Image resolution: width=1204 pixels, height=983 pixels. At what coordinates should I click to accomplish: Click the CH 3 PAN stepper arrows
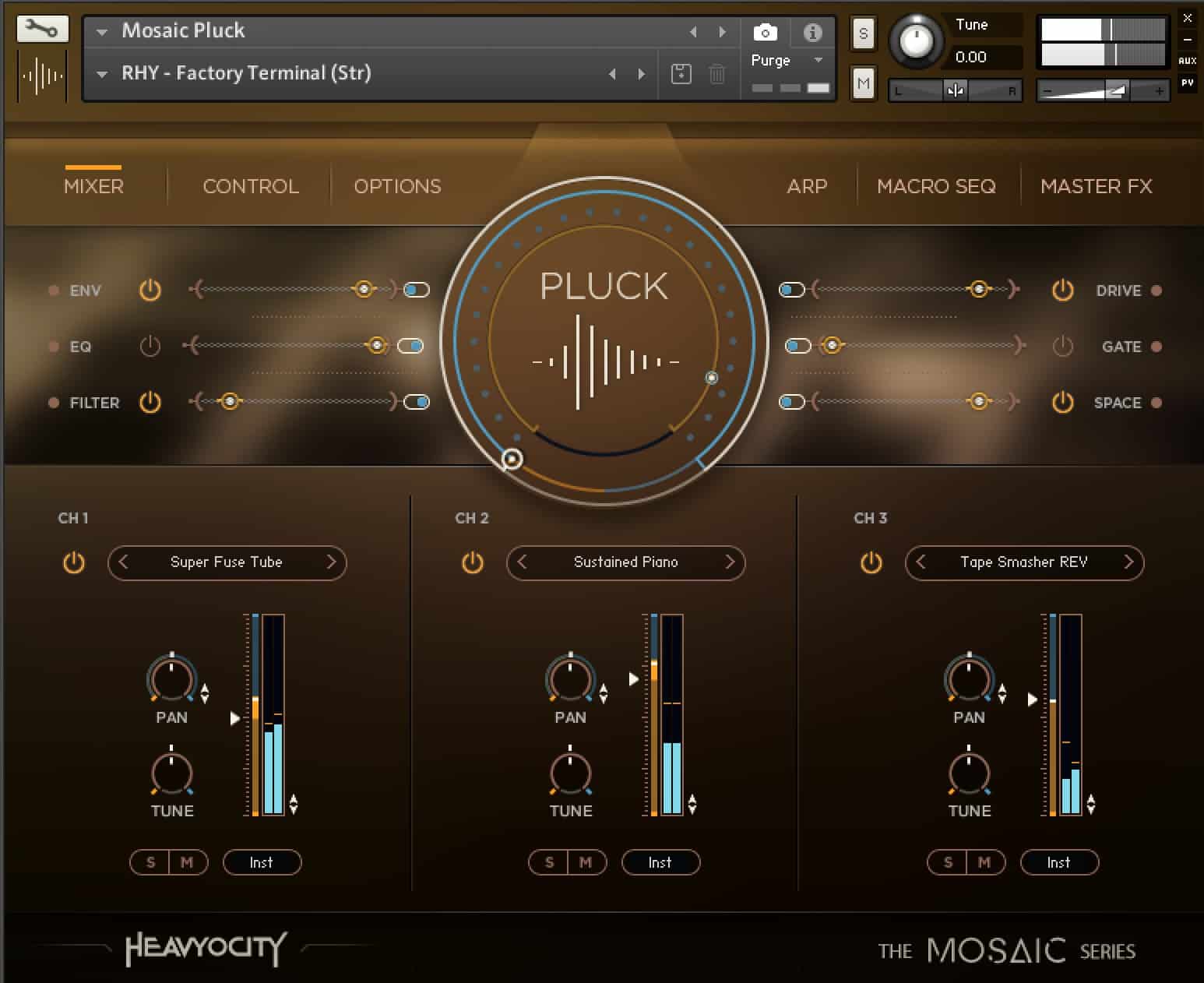point(1002,693)
